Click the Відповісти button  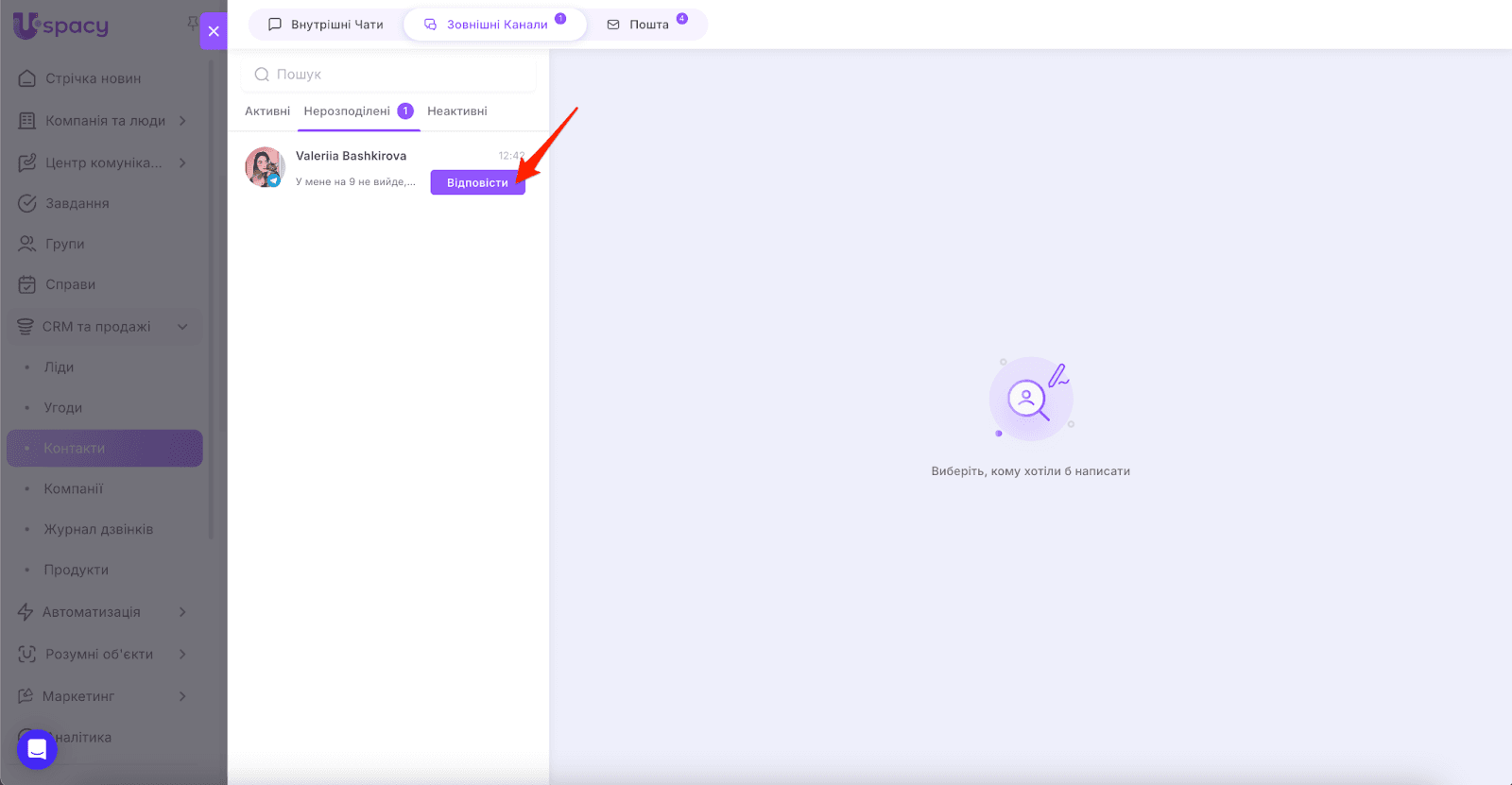477,182
